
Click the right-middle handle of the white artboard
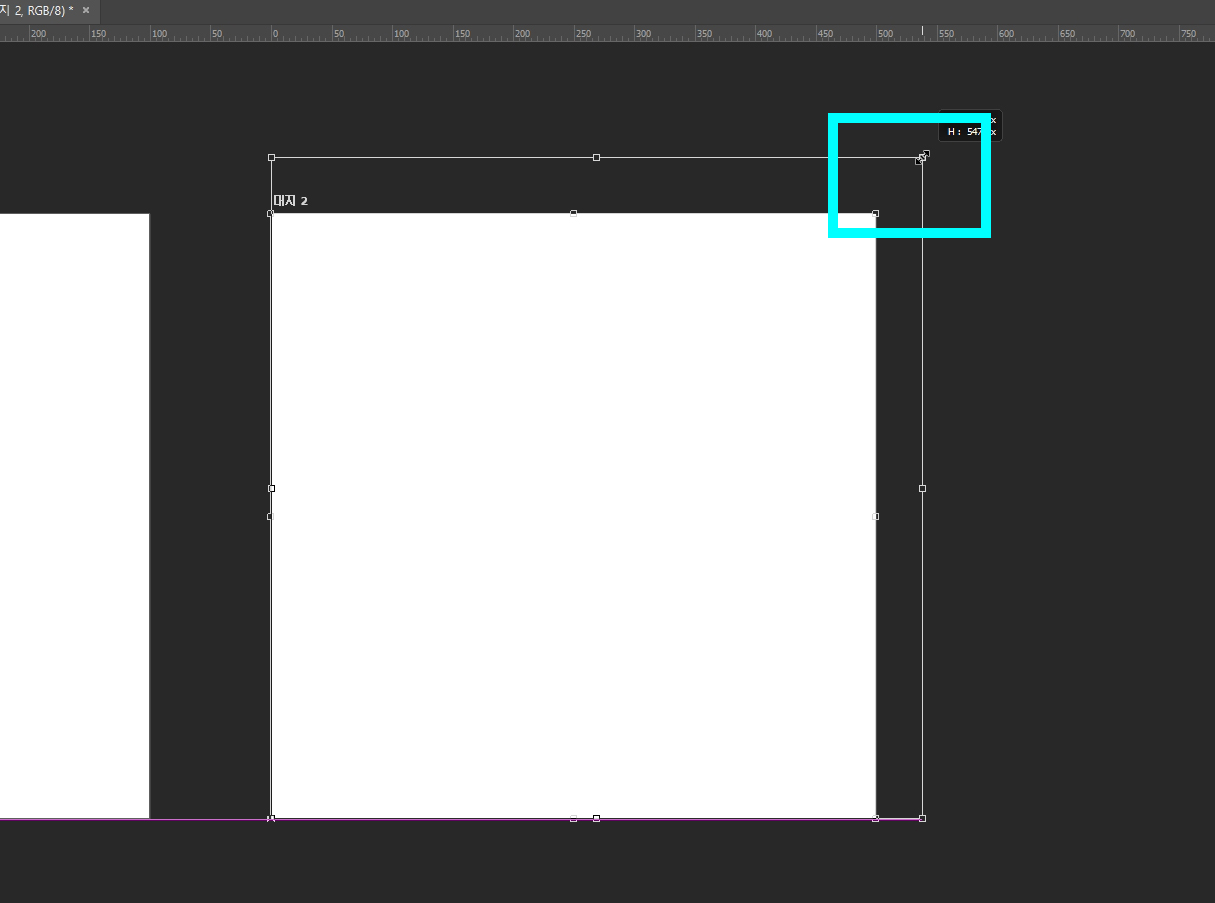click(x=876, y=516)
